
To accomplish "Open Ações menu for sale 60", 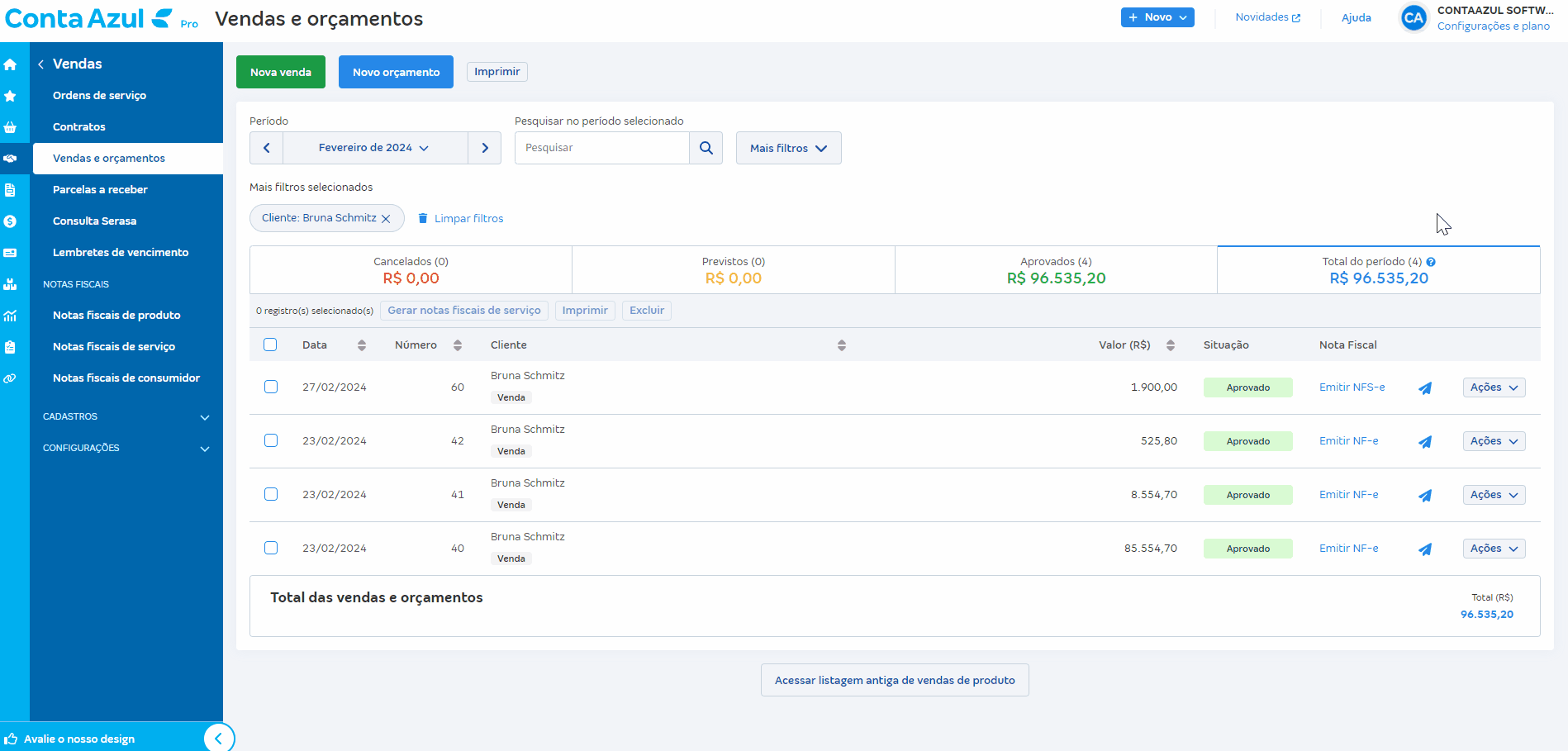I will point(1494,387).
